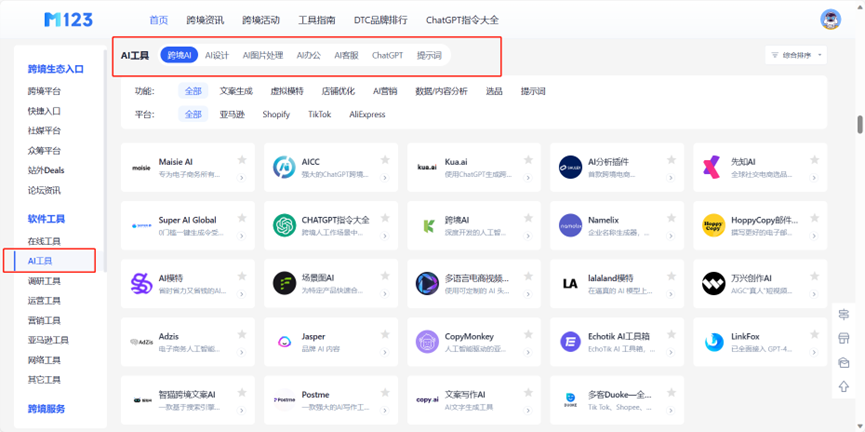The image size is (865, 432).
Task: Open 站外Deals in the sidebar
Action: pyautogui.click(x=46, y=170)
